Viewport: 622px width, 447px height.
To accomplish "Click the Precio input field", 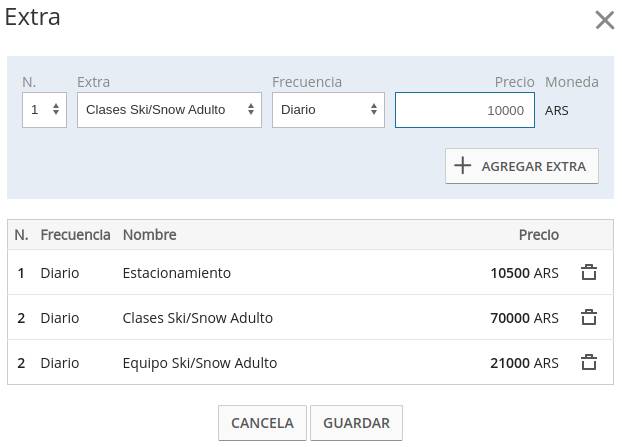I will point(465,110).
